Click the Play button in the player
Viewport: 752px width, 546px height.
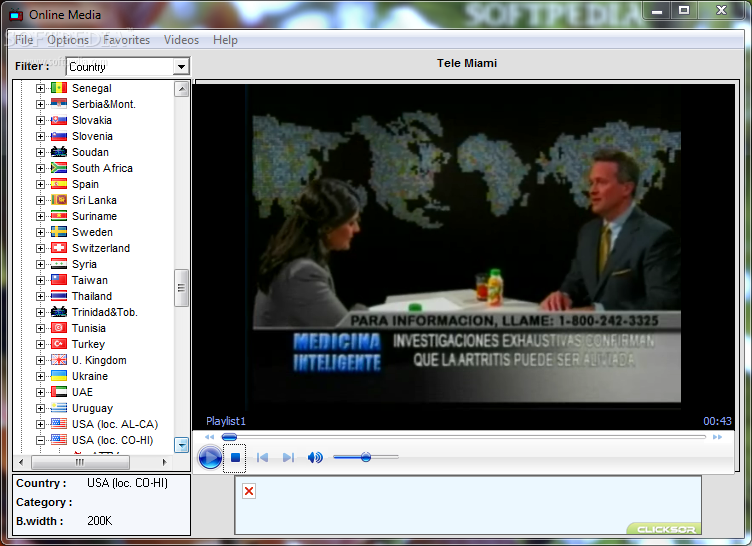[x=210, y=458]
